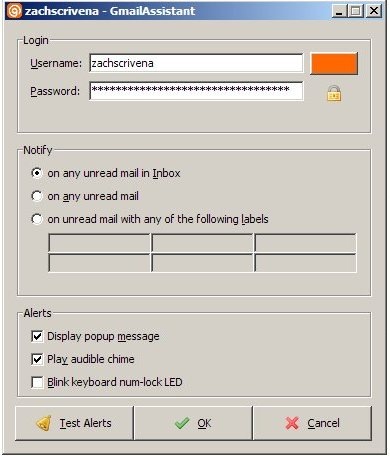The height and width of the screenshot is (456, 390).
Task: Click the red X Cancel icon
Action: pos(292,423)
